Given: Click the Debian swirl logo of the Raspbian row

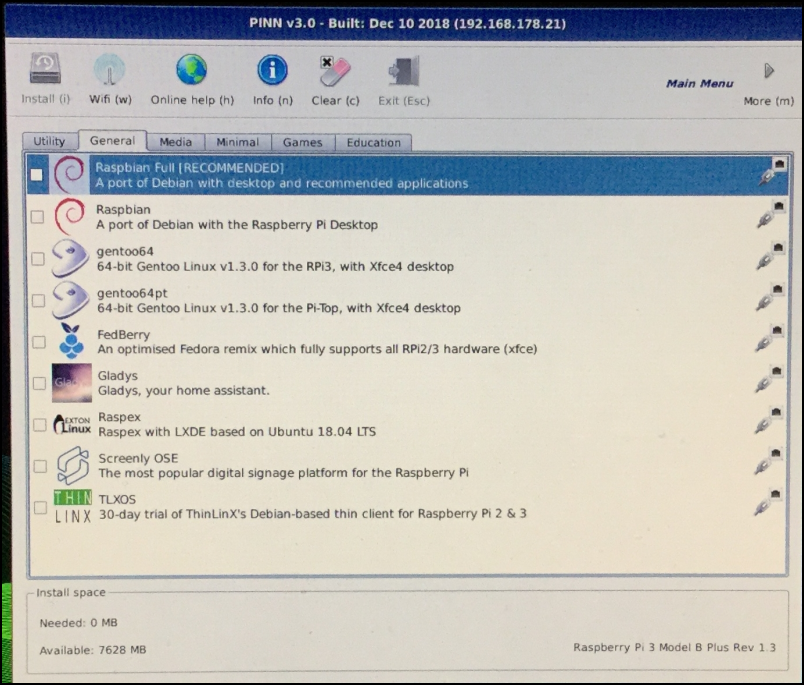Looking at the screenshot, I should click(70, 216).
